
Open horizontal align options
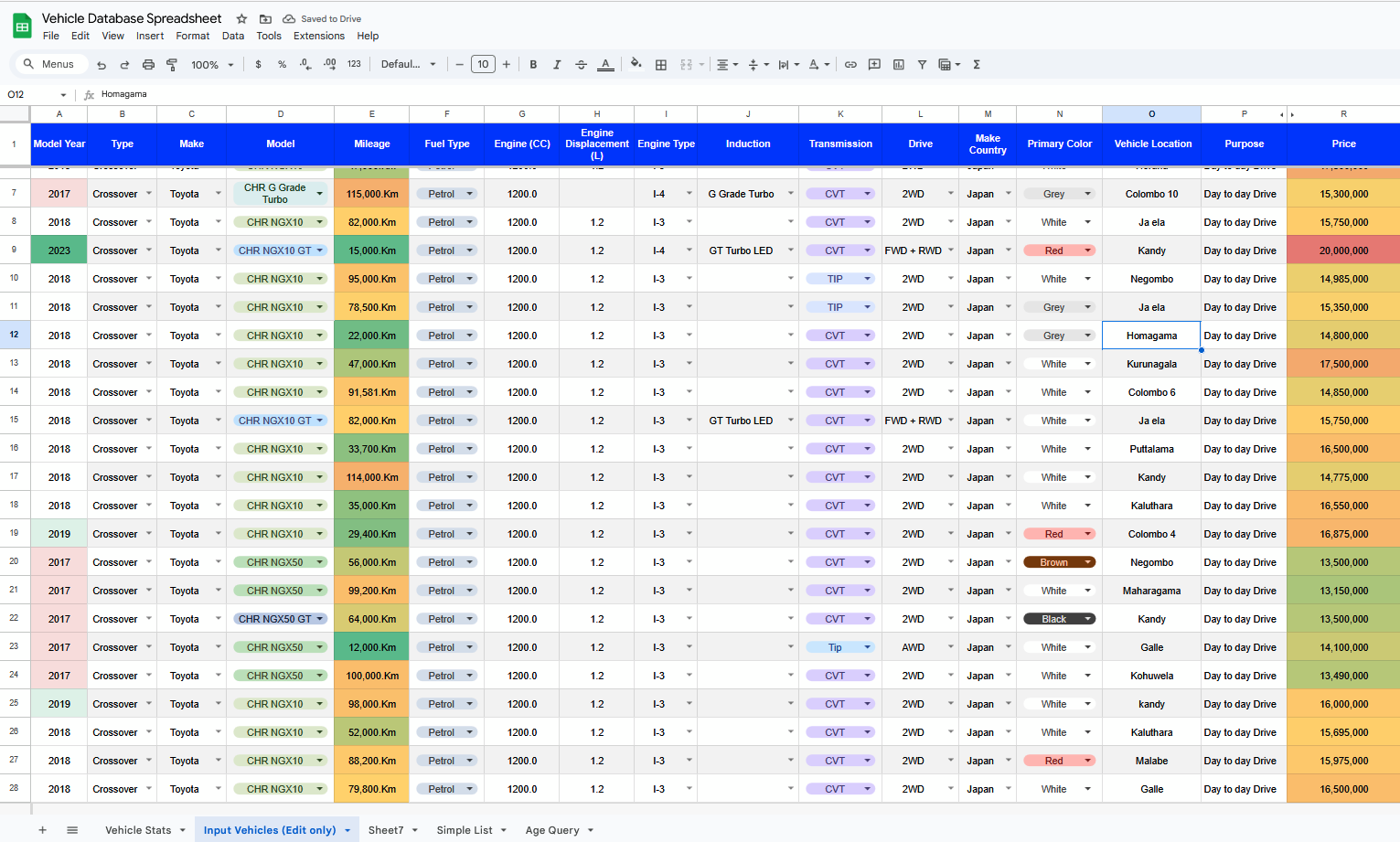tap(726, 65)
